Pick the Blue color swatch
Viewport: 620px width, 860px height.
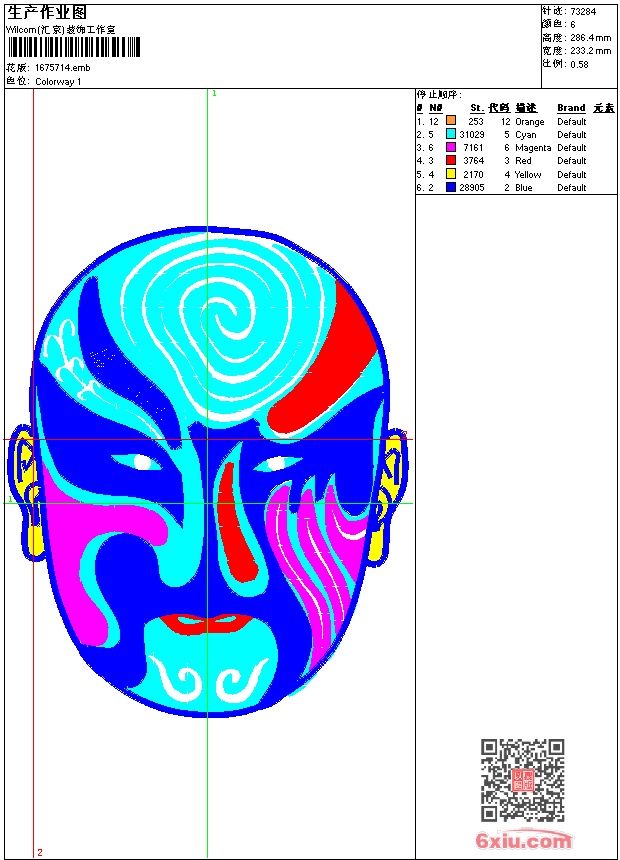pyautogui.click(x=451, y=187)
